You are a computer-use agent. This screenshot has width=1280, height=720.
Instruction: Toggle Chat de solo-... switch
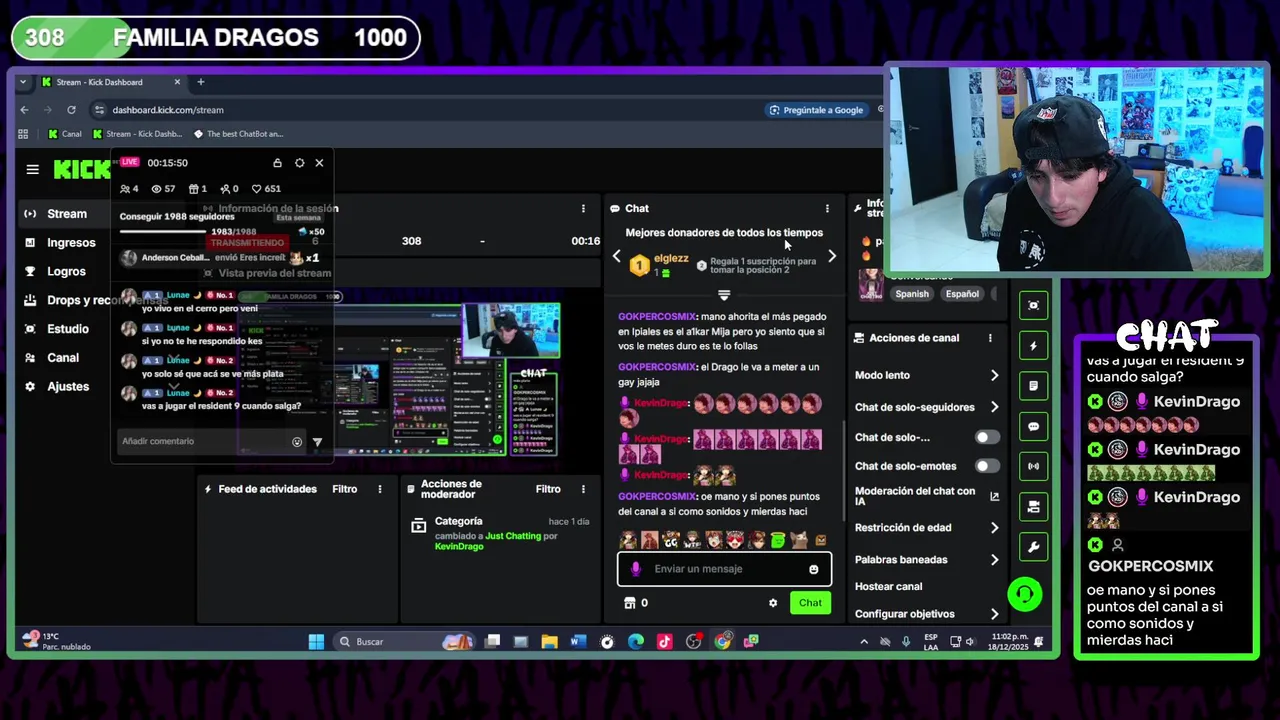click(987, 437)
